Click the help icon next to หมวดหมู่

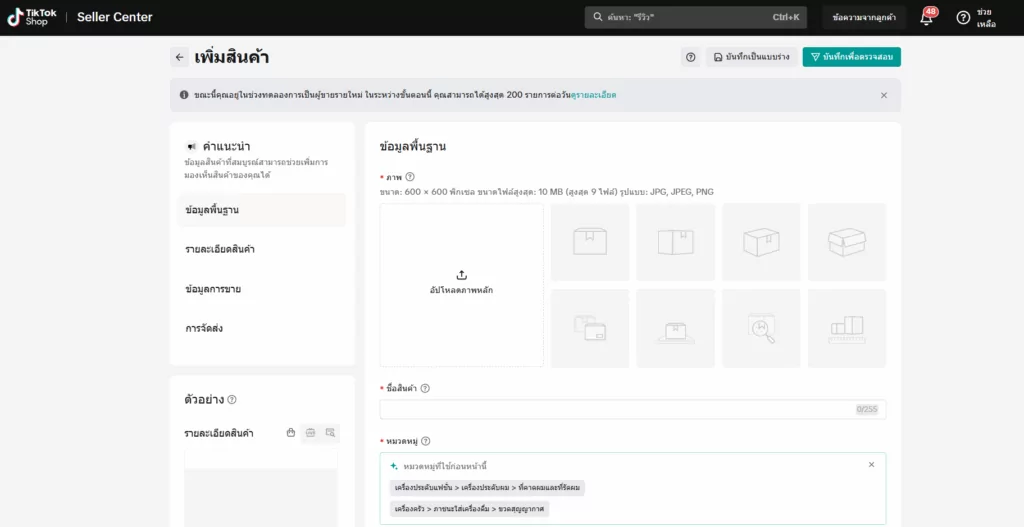(x=425, y=441)
